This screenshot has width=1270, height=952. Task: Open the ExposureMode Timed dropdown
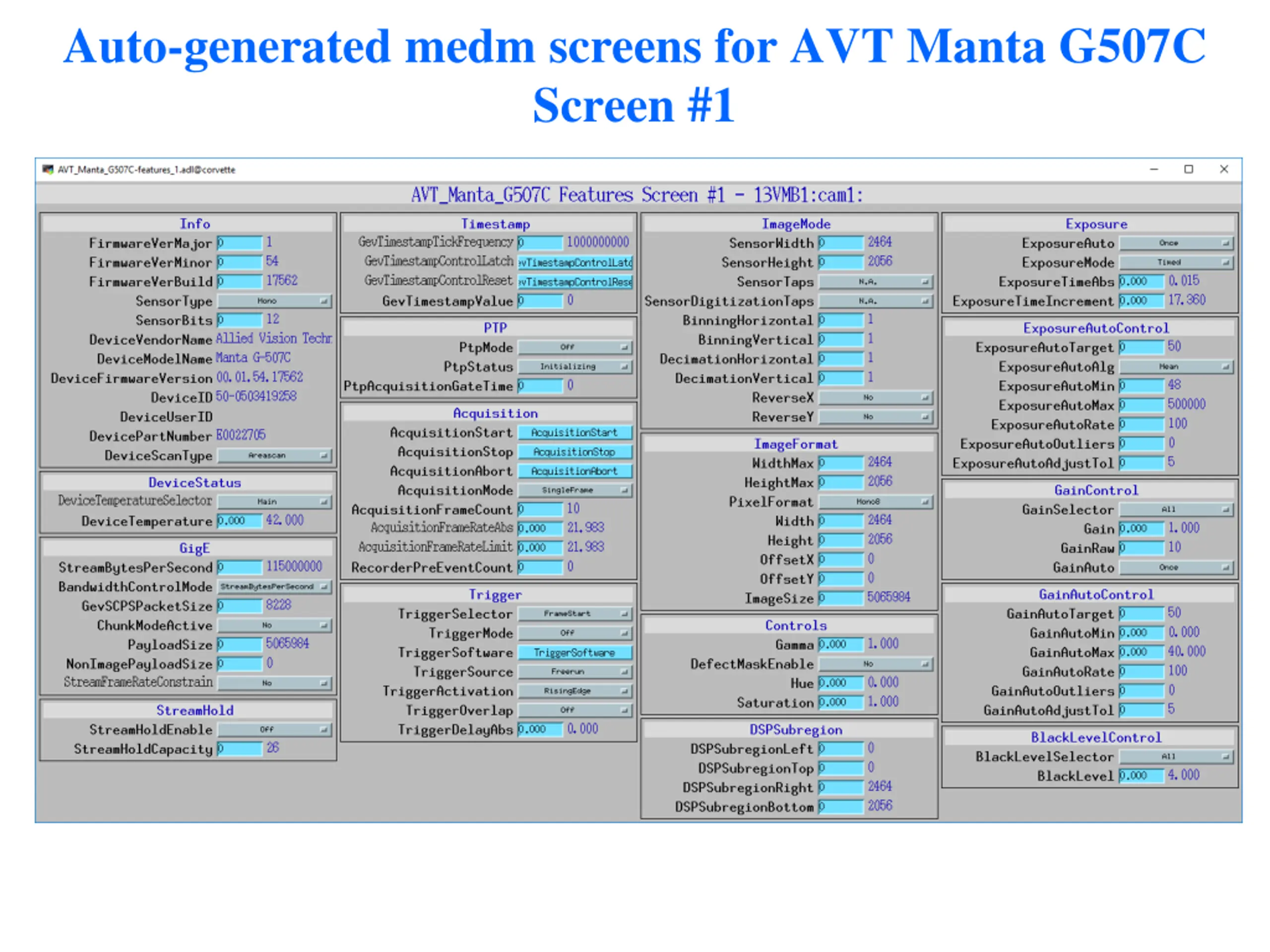point(1176,263)
